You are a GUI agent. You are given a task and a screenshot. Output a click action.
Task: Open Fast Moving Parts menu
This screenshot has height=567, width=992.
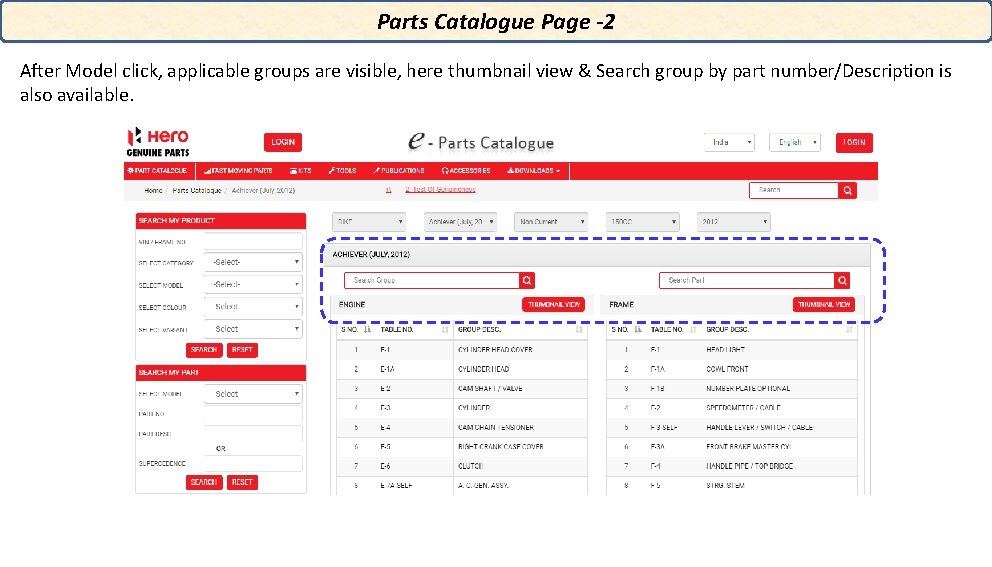(x=238, y=171)
